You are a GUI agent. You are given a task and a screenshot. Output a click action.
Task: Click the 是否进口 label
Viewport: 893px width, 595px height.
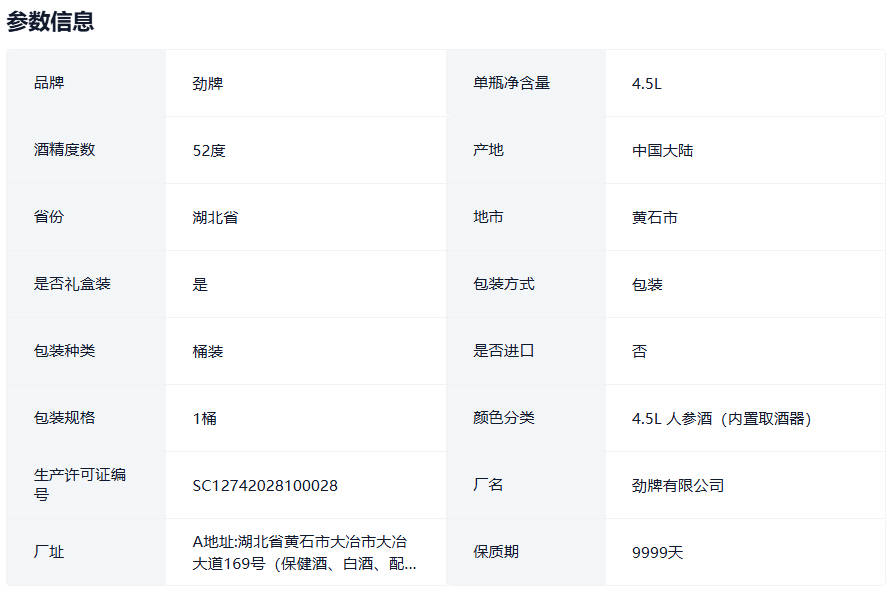pyautogui.click(x=504, y=351)
